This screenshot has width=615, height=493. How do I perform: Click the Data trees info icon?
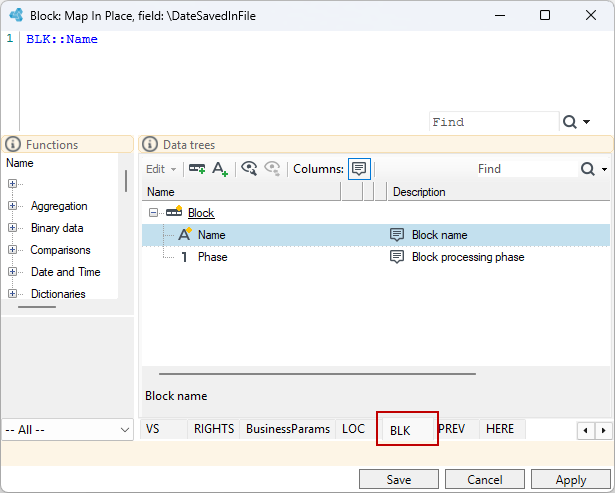149,144
